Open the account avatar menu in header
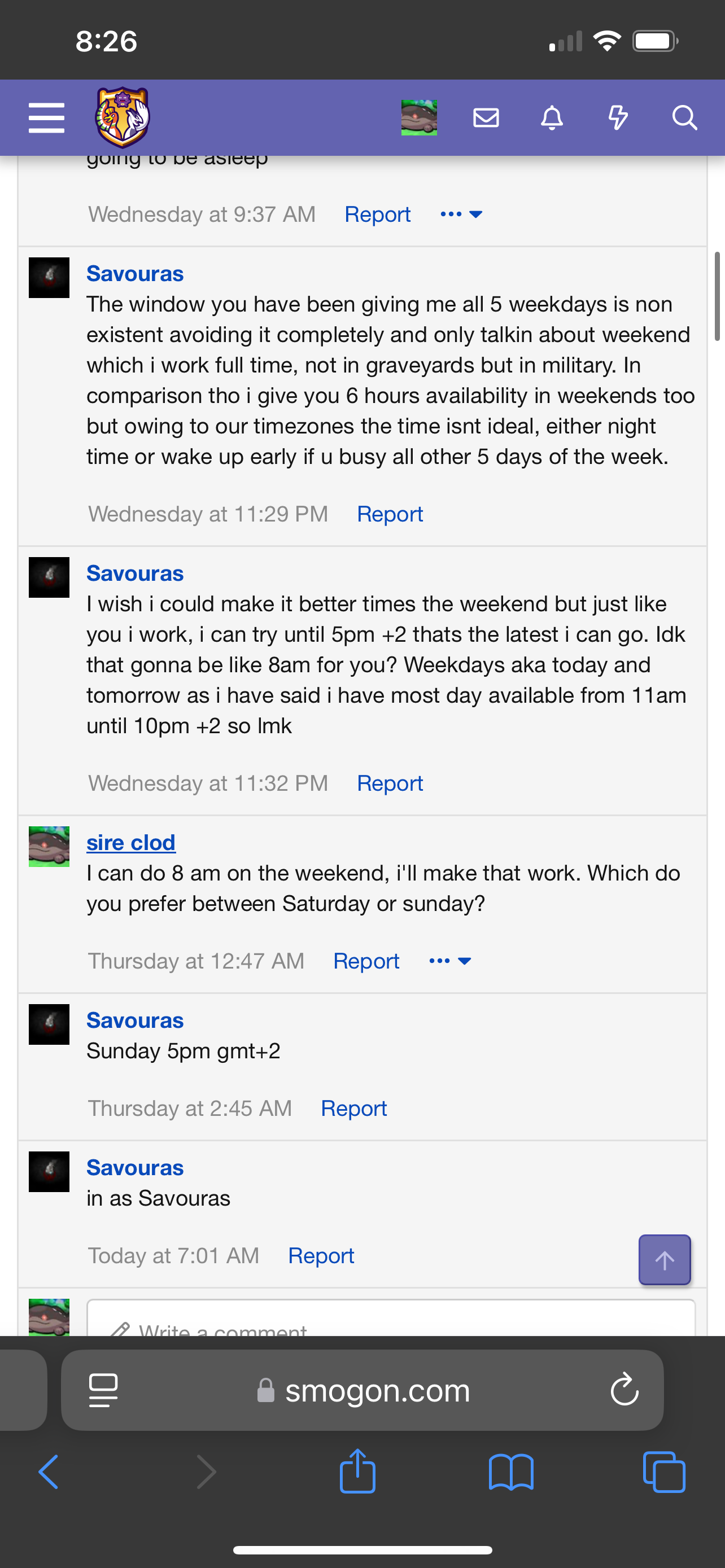 419,117
